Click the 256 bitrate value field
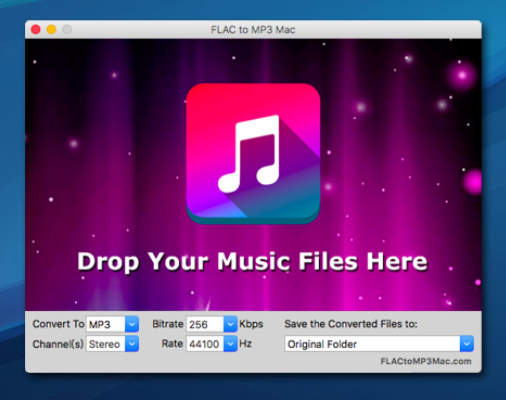The height and width of the screenshot is (400, 506). [x=205, y=324]
